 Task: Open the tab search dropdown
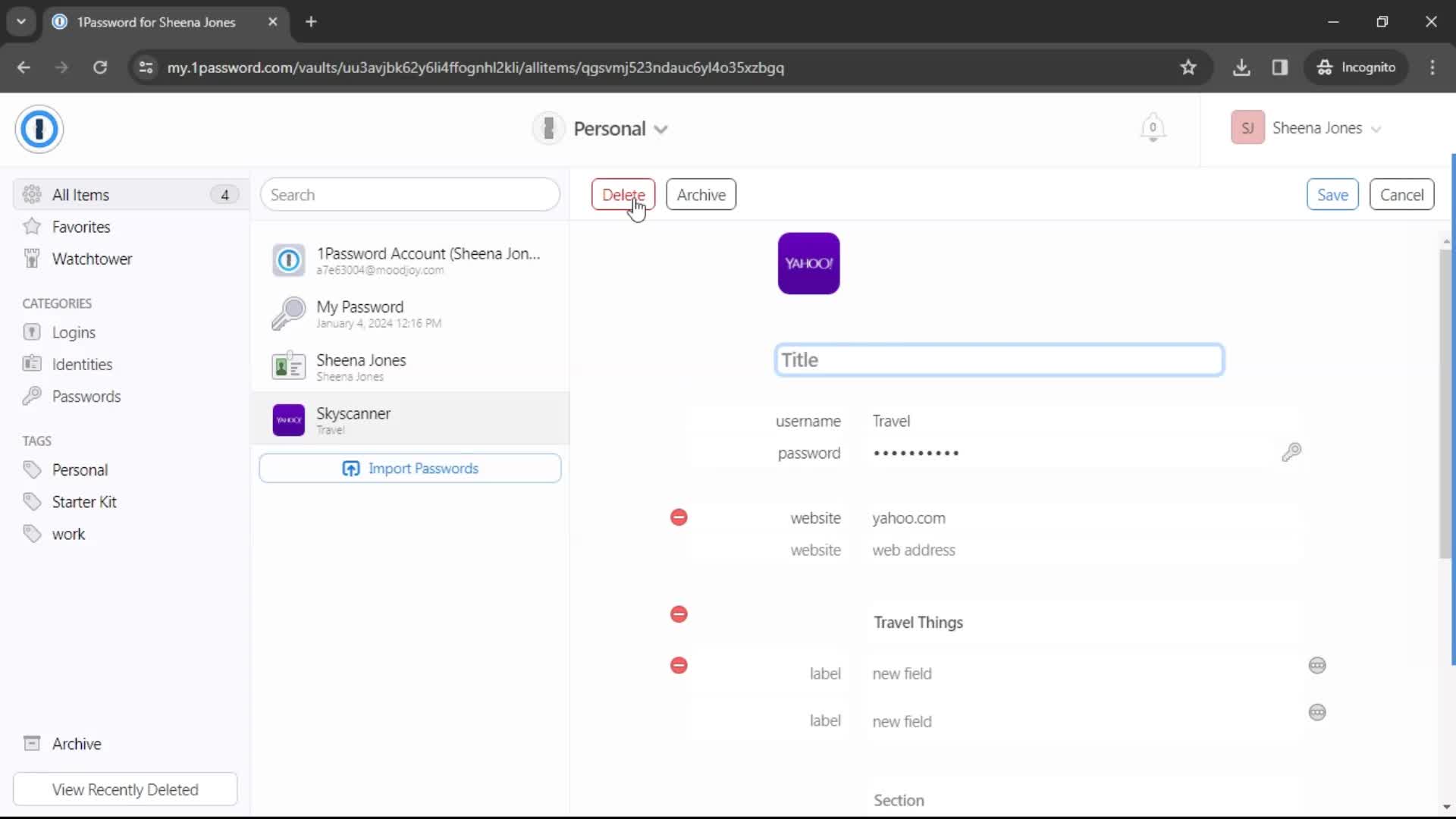(x=21, y=22)
